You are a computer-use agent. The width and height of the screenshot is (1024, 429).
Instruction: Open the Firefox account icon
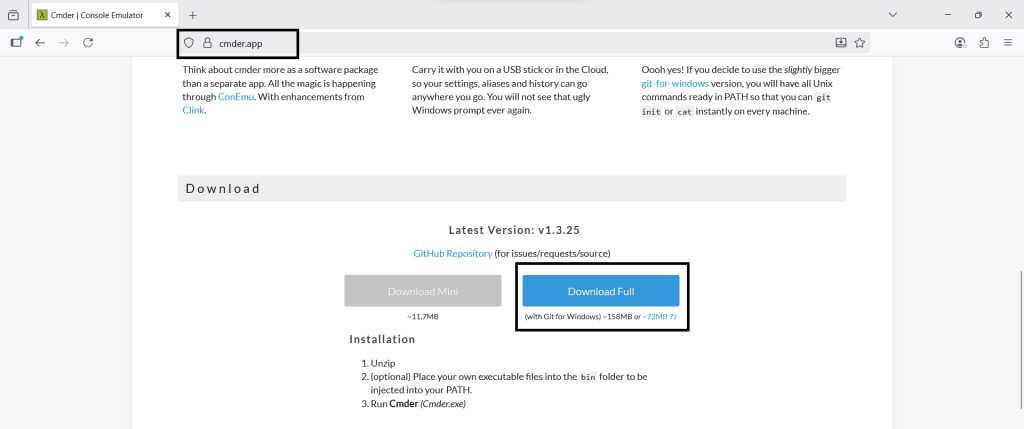click(960, 43)
